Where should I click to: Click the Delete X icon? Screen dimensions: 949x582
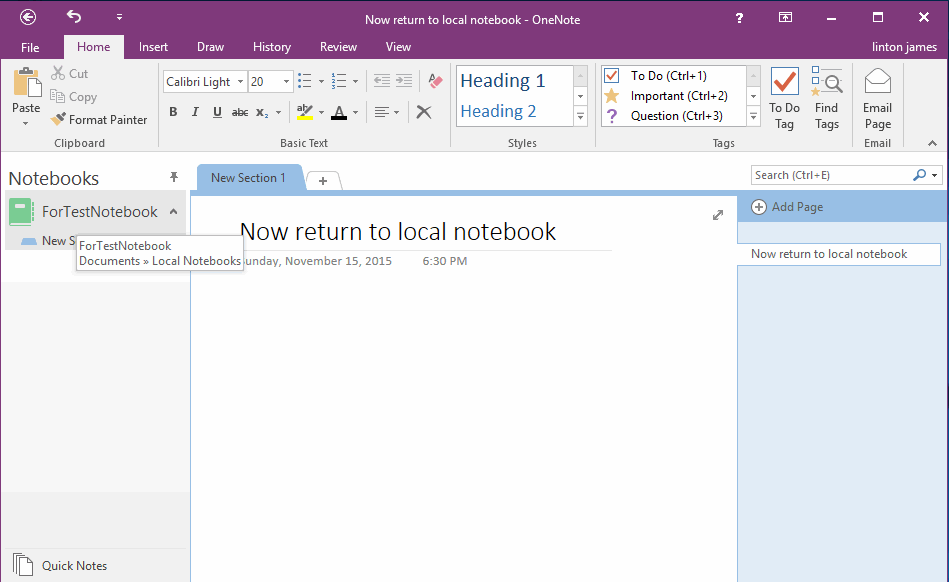pos(424,112)
